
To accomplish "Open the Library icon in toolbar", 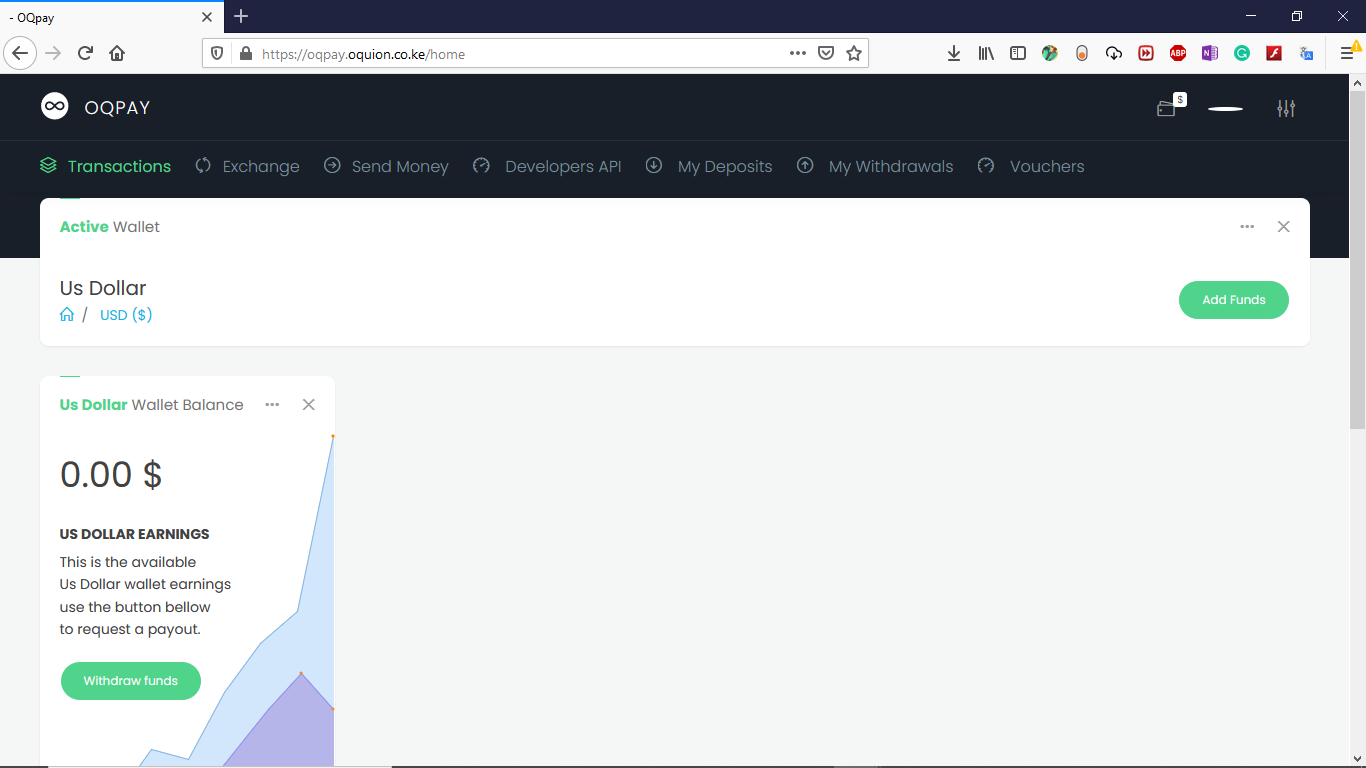I will [986, 53].
